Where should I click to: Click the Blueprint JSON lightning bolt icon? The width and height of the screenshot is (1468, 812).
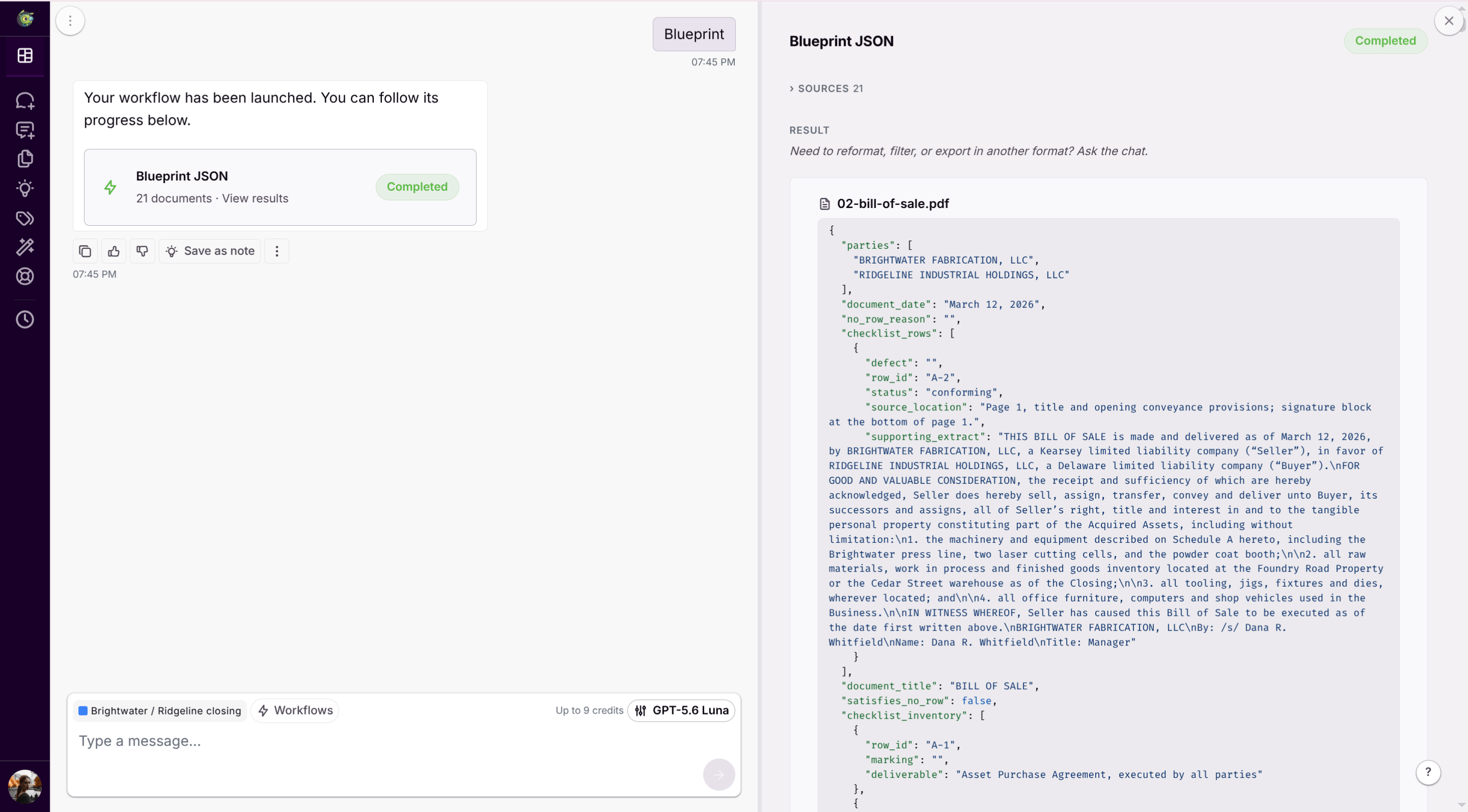coord(110,188)
